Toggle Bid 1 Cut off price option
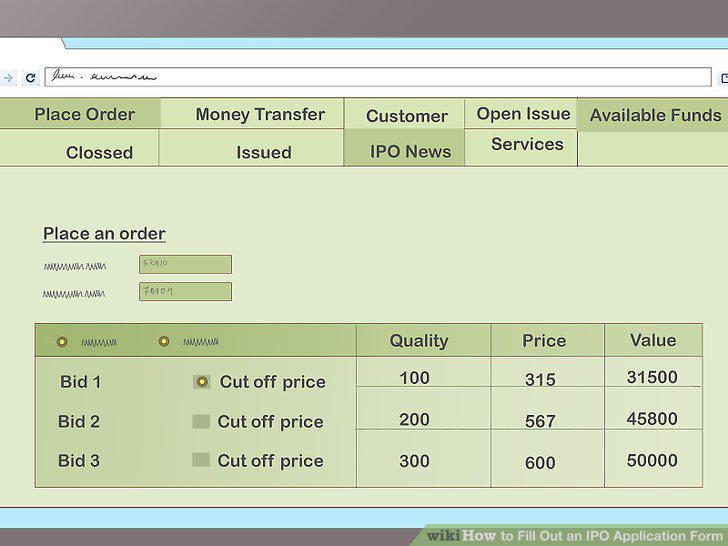728x546 pixels. pyautogui.click(x=202, y=382)
